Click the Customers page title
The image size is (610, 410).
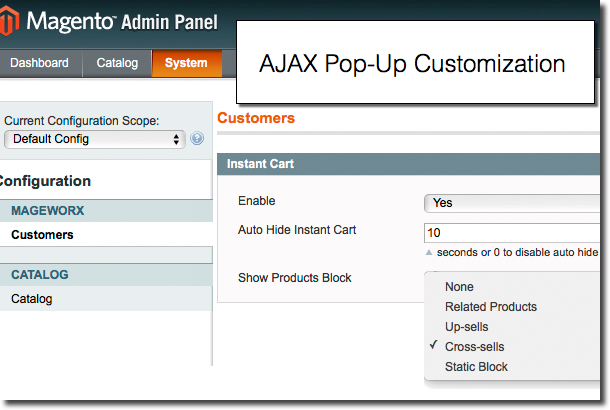click(256, 118)
